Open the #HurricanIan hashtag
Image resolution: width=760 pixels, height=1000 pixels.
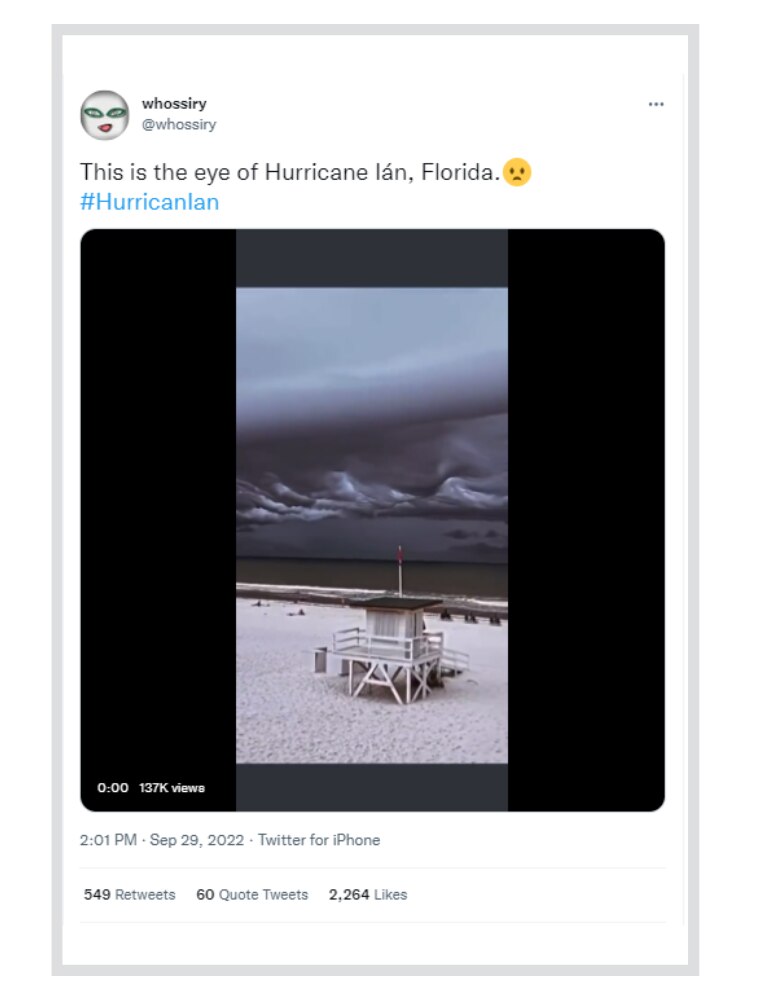click(149, 202)
